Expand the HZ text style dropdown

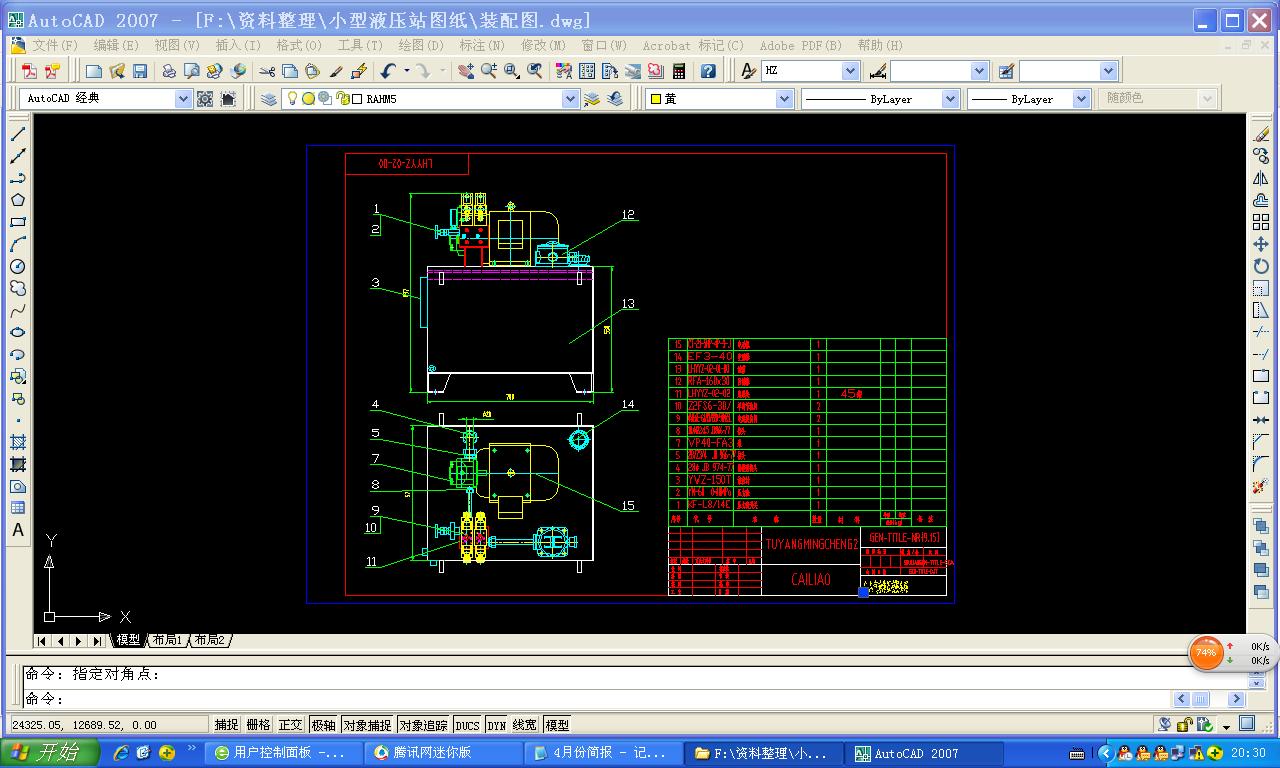coord(850,71)
